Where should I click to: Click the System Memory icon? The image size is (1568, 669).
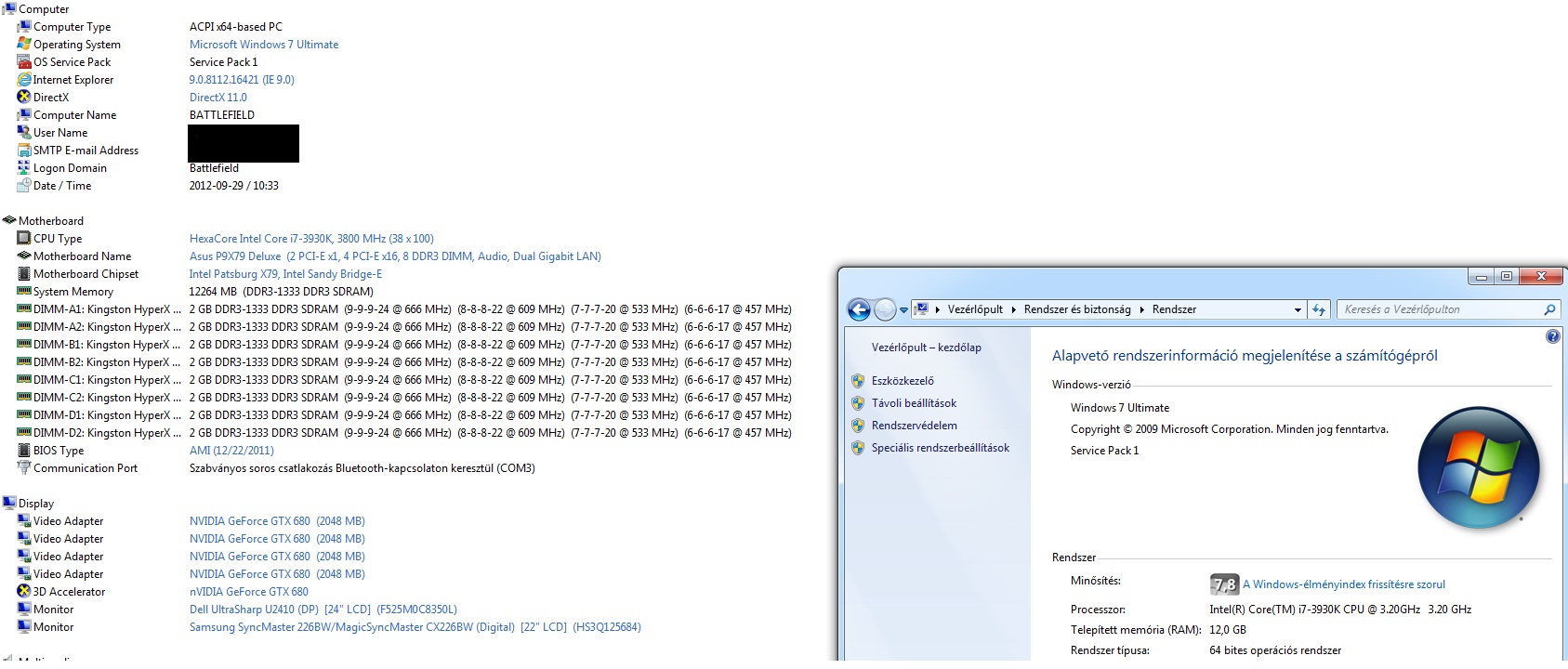coord(24,291)
